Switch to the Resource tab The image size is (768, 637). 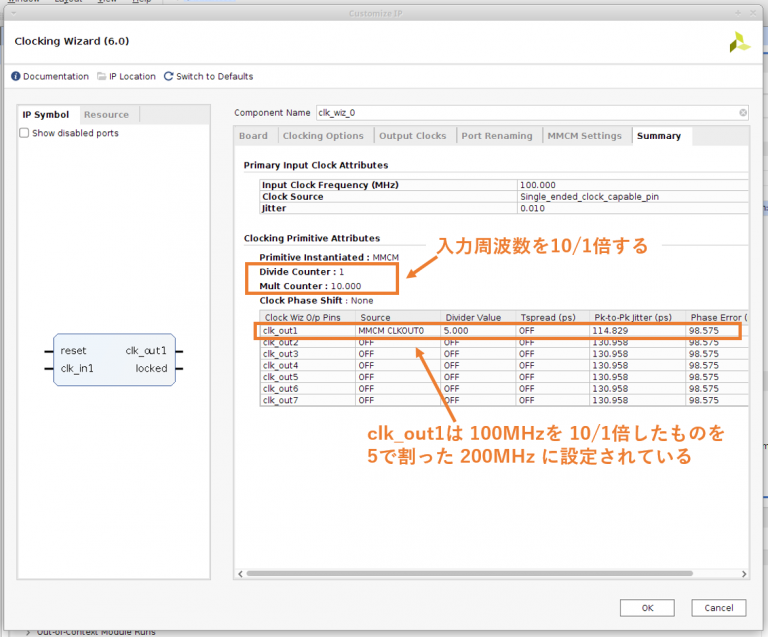point(106,115)
